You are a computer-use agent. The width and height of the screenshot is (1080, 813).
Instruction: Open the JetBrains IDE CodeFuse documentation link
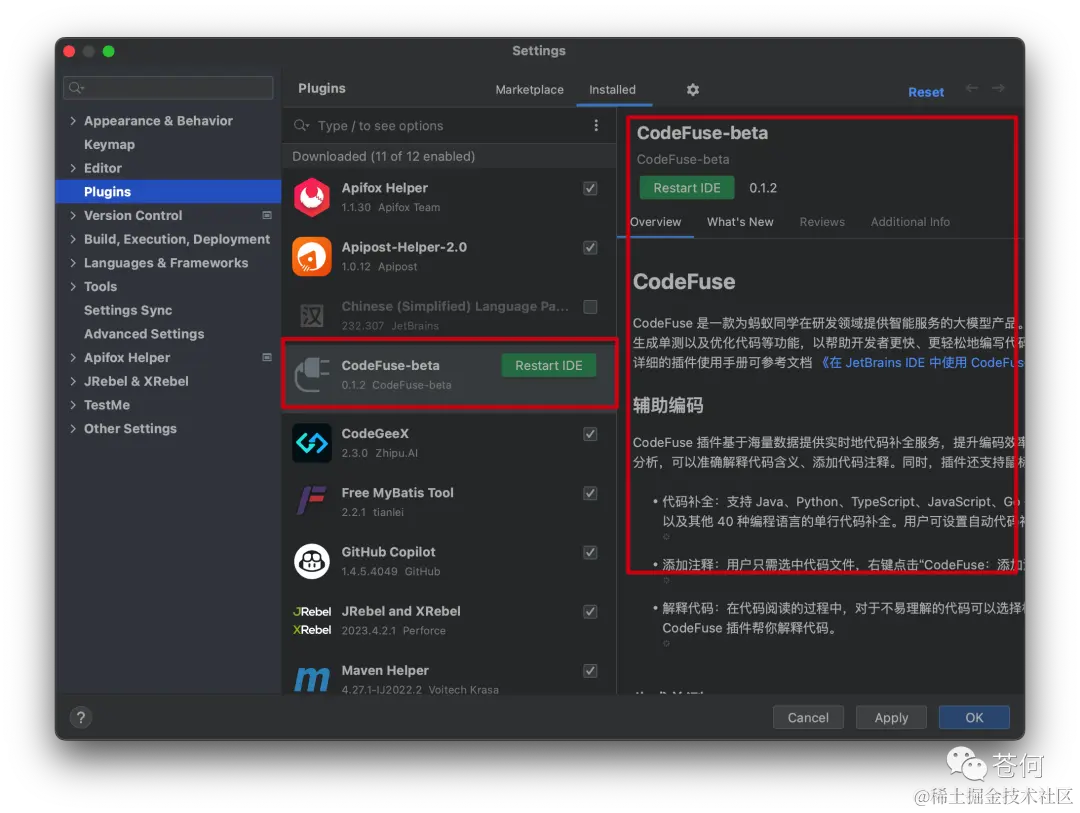pos(921,362)
